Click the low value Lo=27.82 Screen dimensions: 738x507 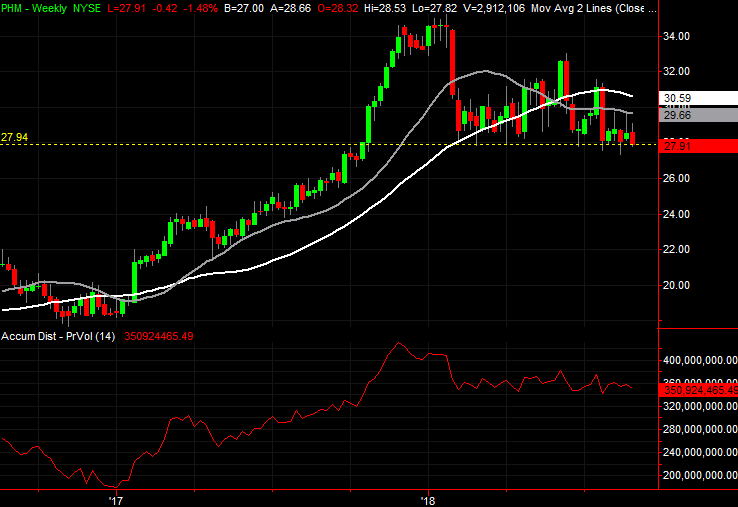434,8
